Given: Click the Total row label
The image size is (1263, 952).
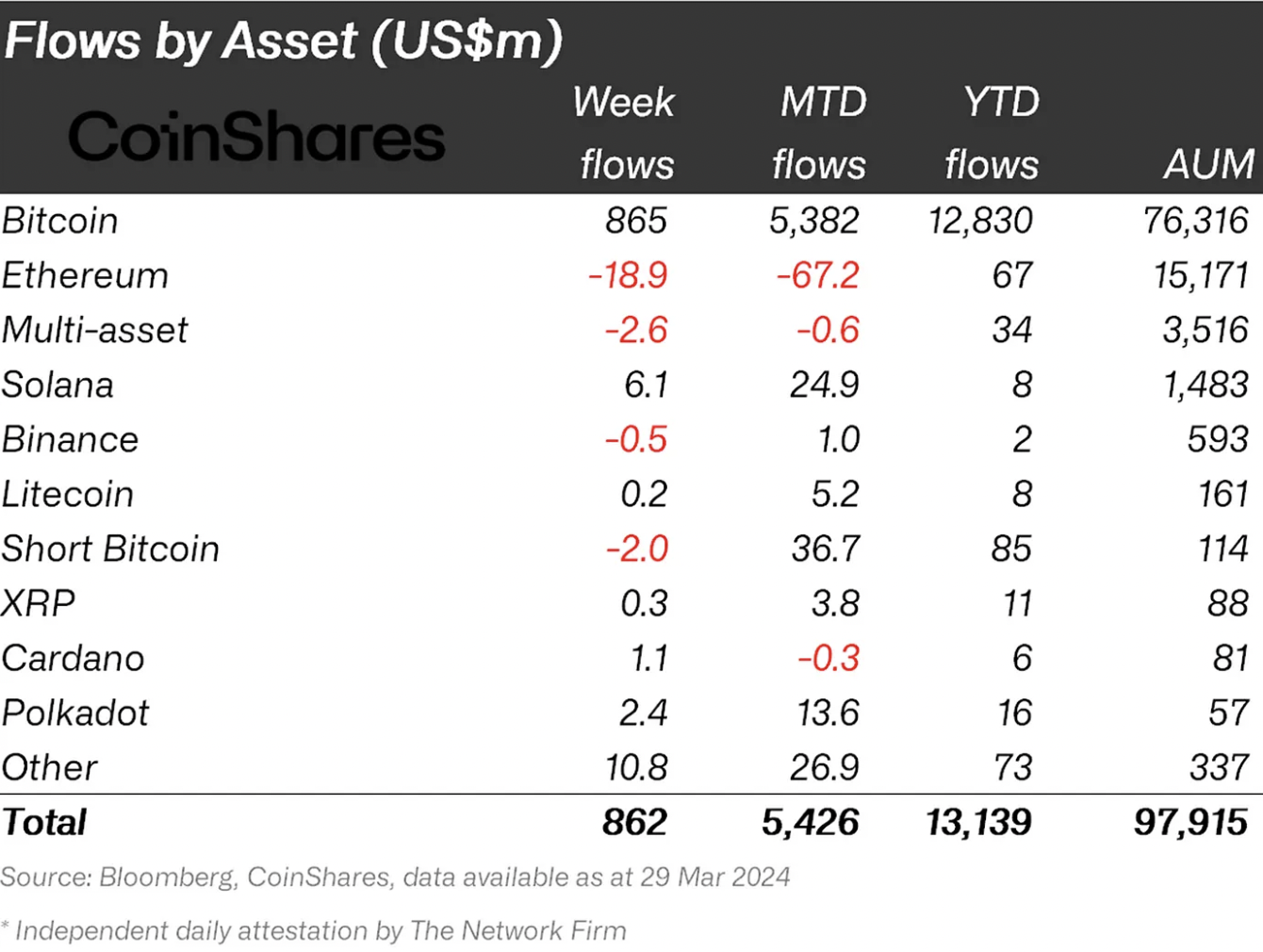Looking at the screenshot, I should 44,822.
